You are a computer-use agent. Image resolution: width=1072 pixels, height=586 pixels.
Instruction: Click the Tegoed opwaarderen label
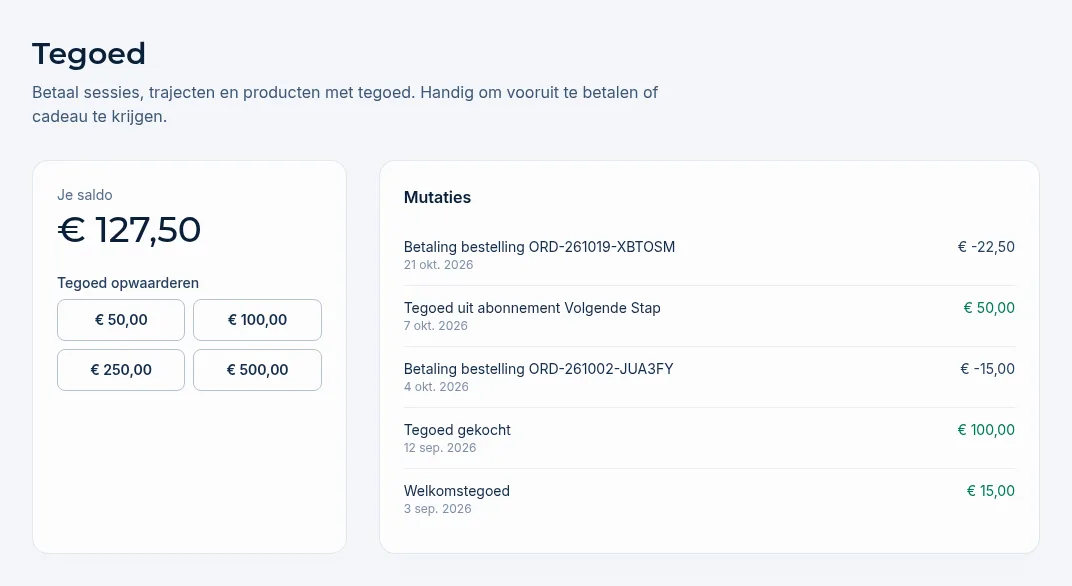[128, 283]
